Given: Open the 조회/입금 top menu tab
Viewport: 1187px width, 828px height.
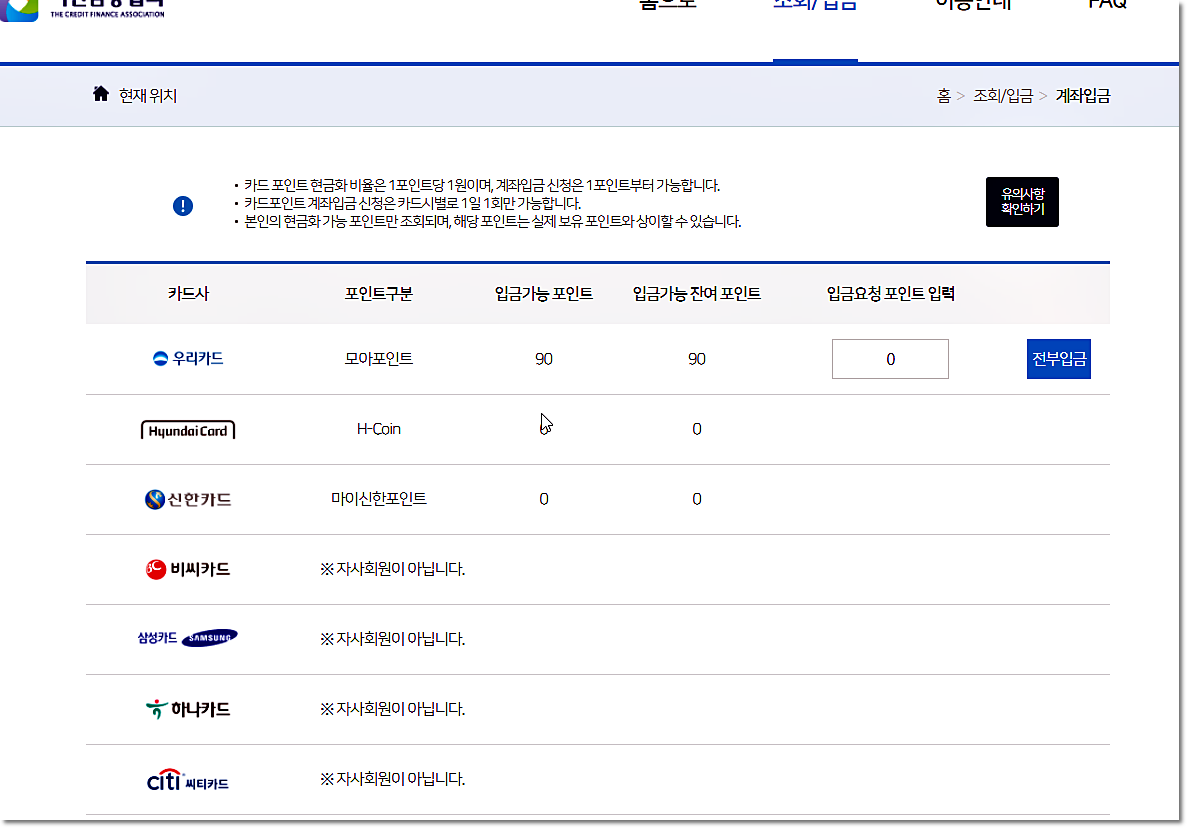Looking at the screenshot, I should point(815,6).
